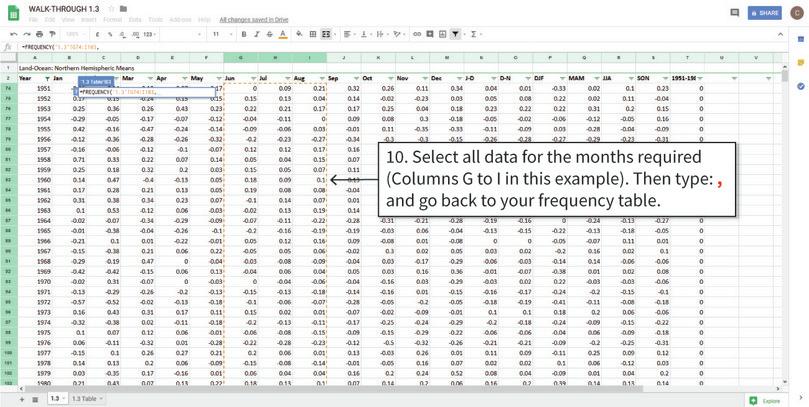Screen dimensions: 809x407
Task: Click the Redo icon
Action: (27, 34)
